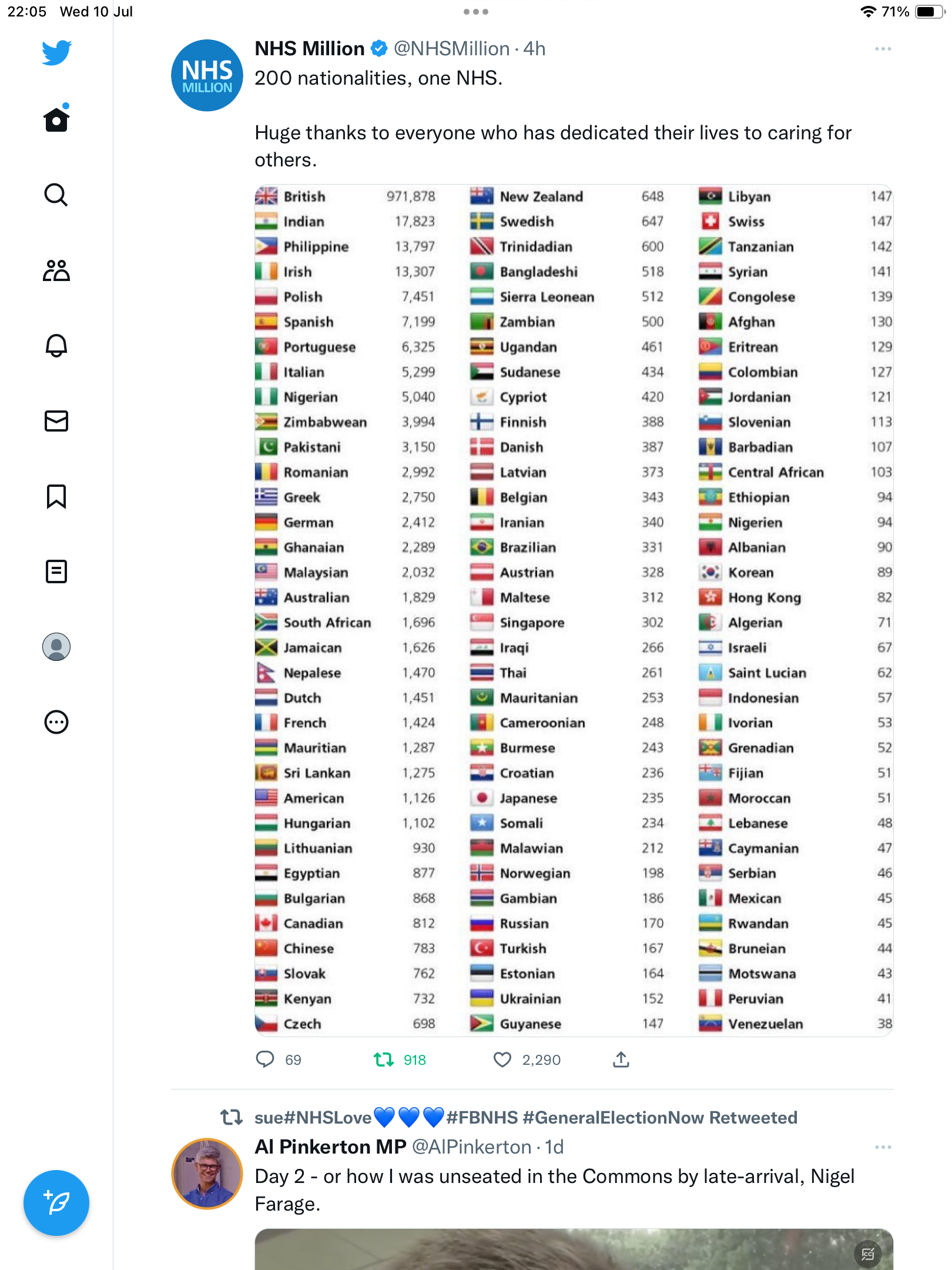Tap the compose new tweet button
The image size is (952, 1270).
56,1203
